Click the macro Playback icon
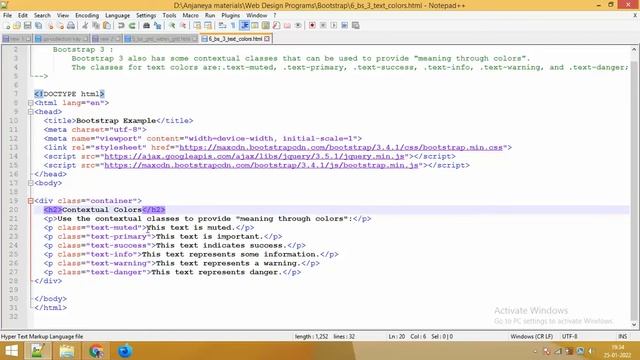This screenshot has width=640, height=360. [334, 26]
